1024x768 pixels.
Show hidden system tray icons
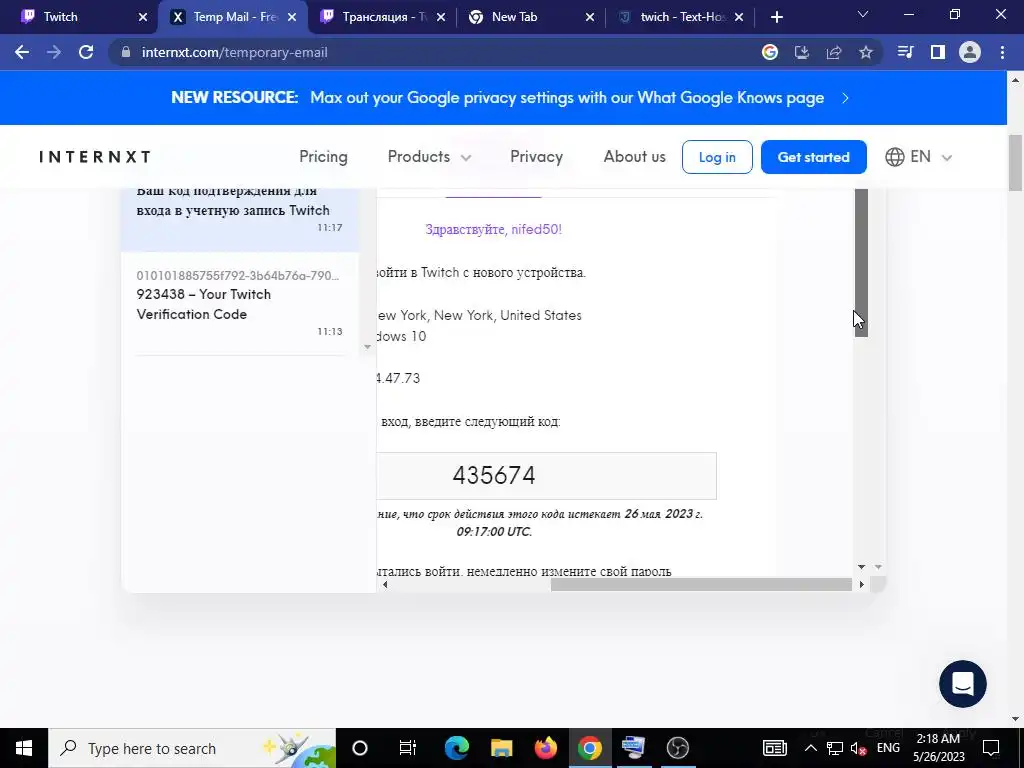pyautogui.click(x=810, y=748)
